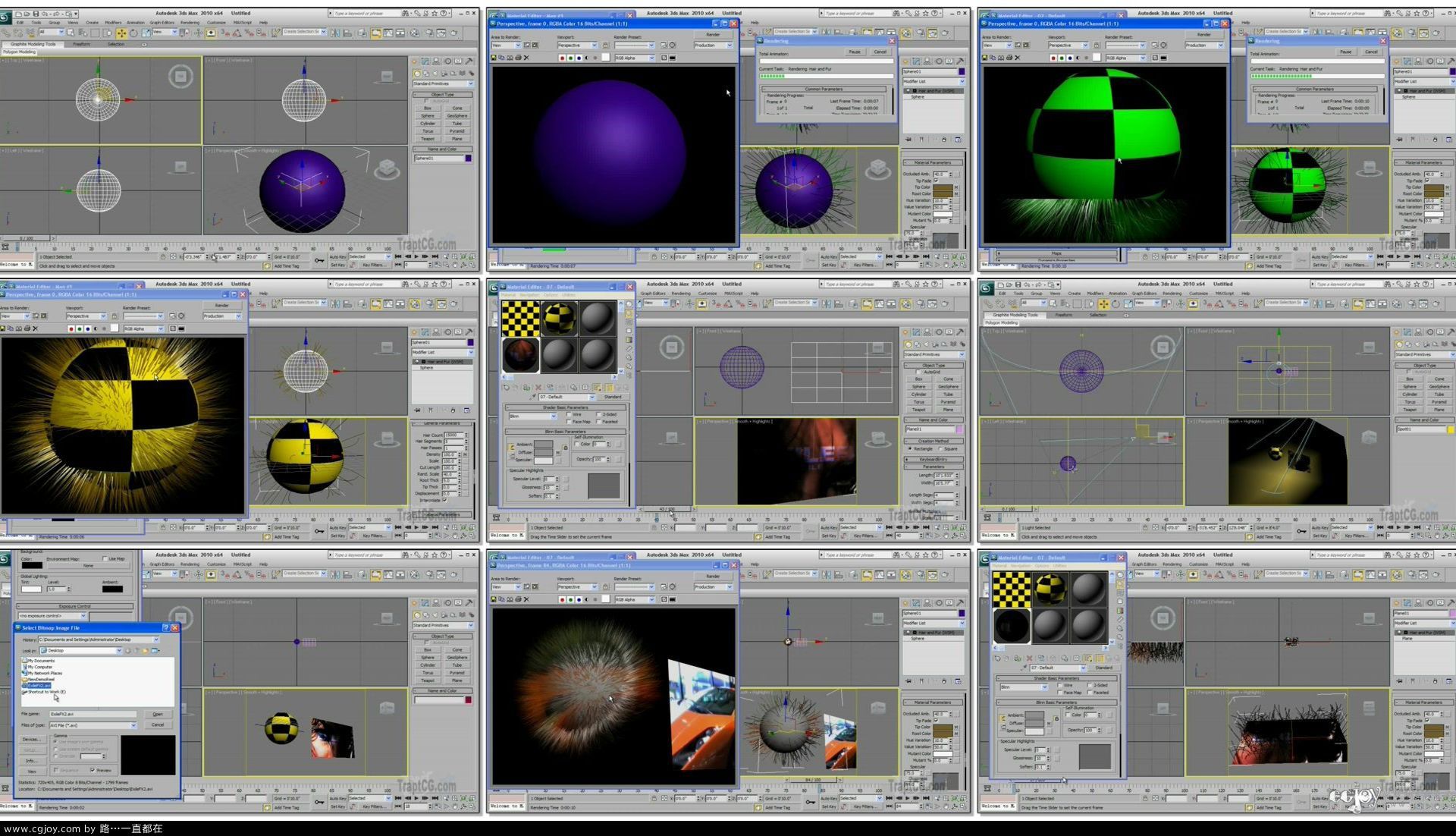
Task: Click purple Sphere01 color swatch in Create panel
Action: 469,159
